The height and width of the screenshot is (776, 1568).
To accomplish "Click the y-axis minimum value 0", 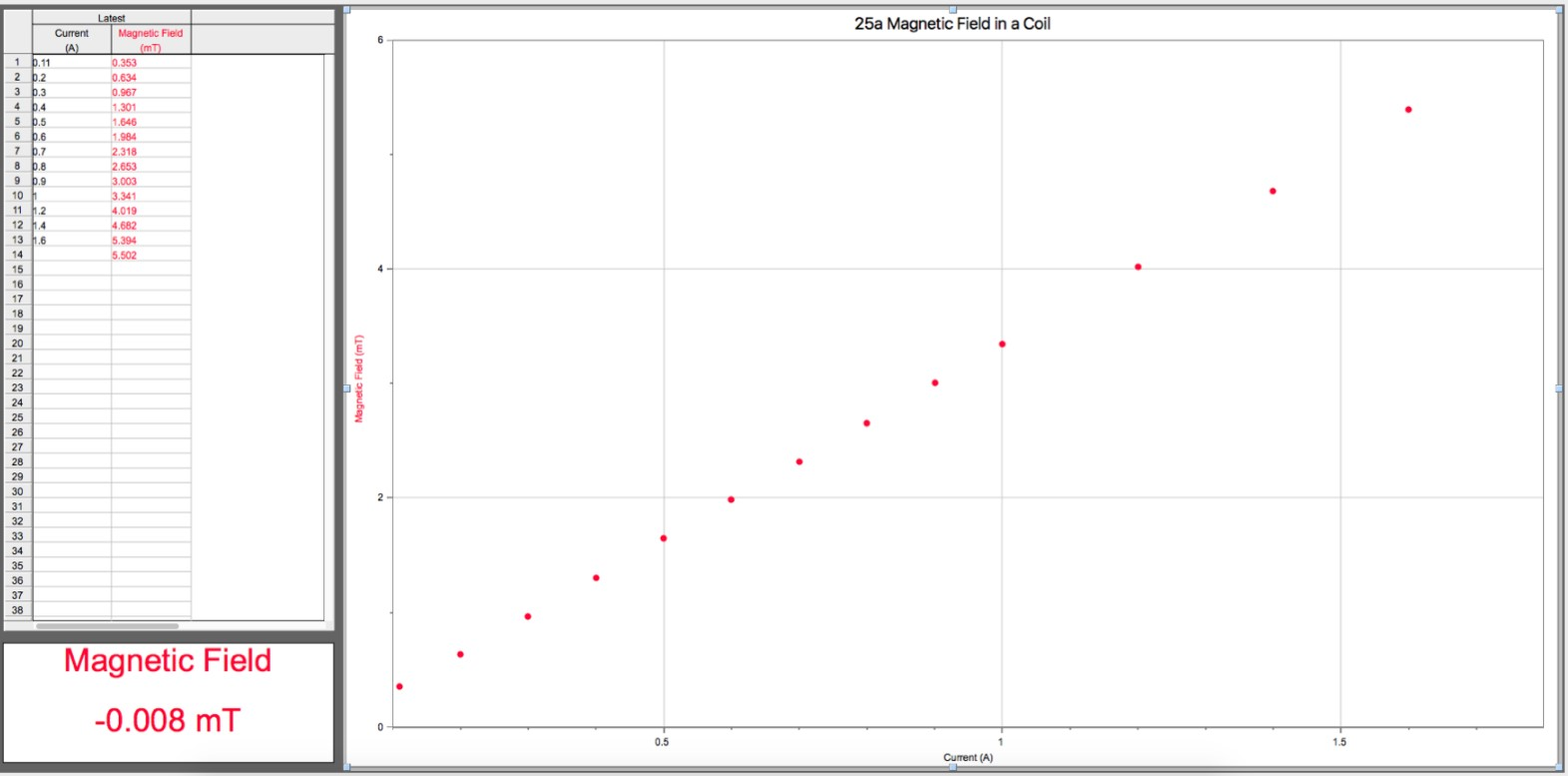I will point(379,727).
